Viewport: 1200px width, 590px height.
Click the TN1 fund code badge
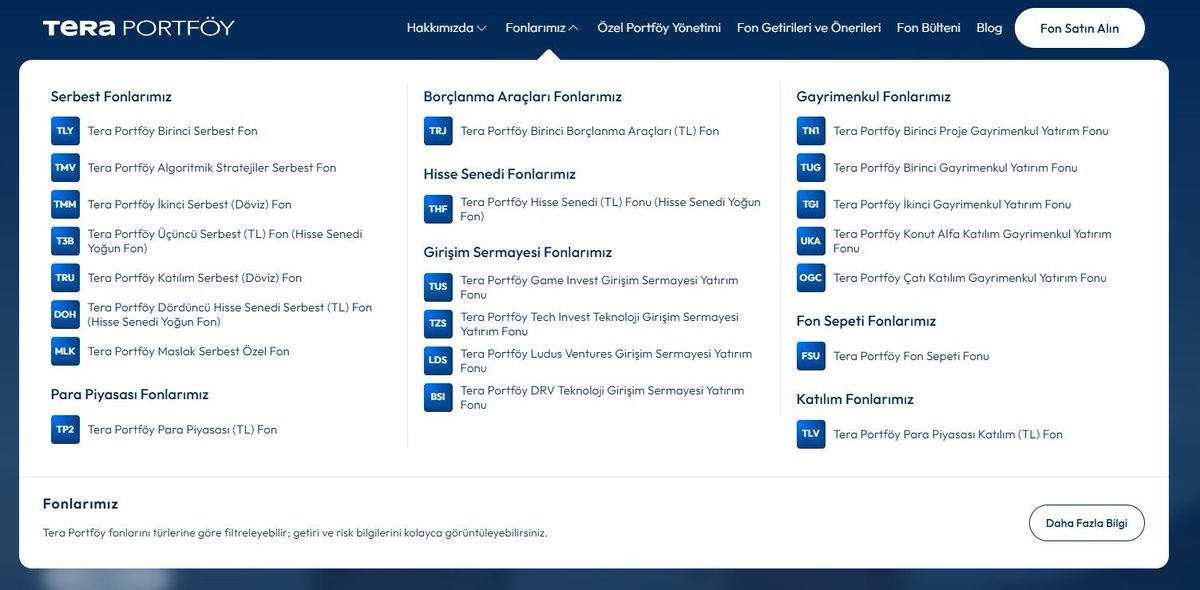click(x=811, y=131)
